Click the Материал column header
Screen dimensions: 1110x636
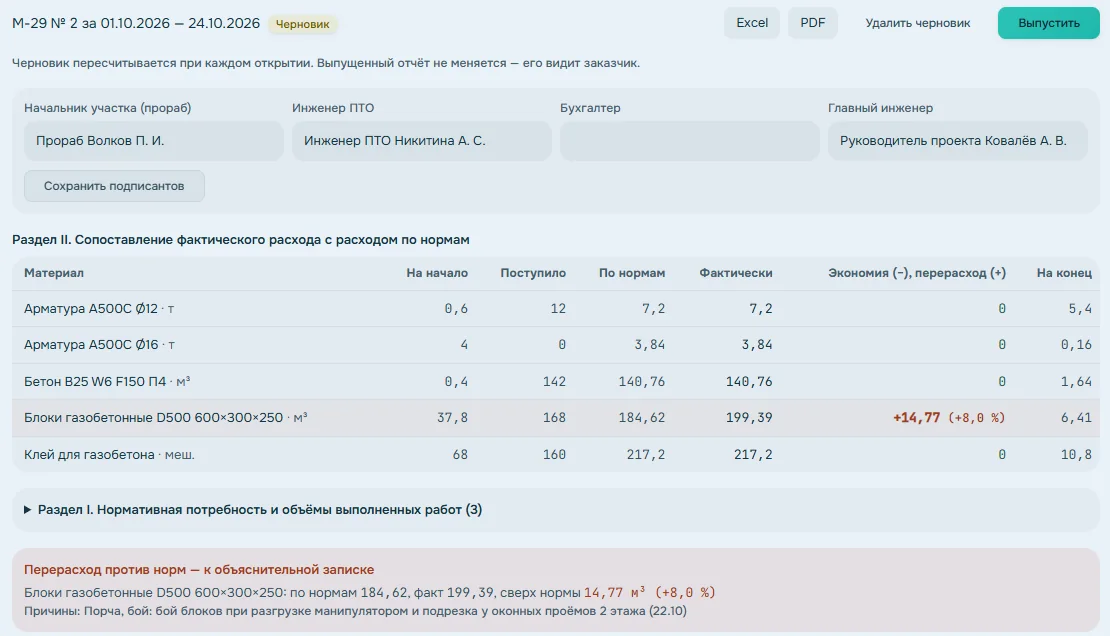(54, 273)
